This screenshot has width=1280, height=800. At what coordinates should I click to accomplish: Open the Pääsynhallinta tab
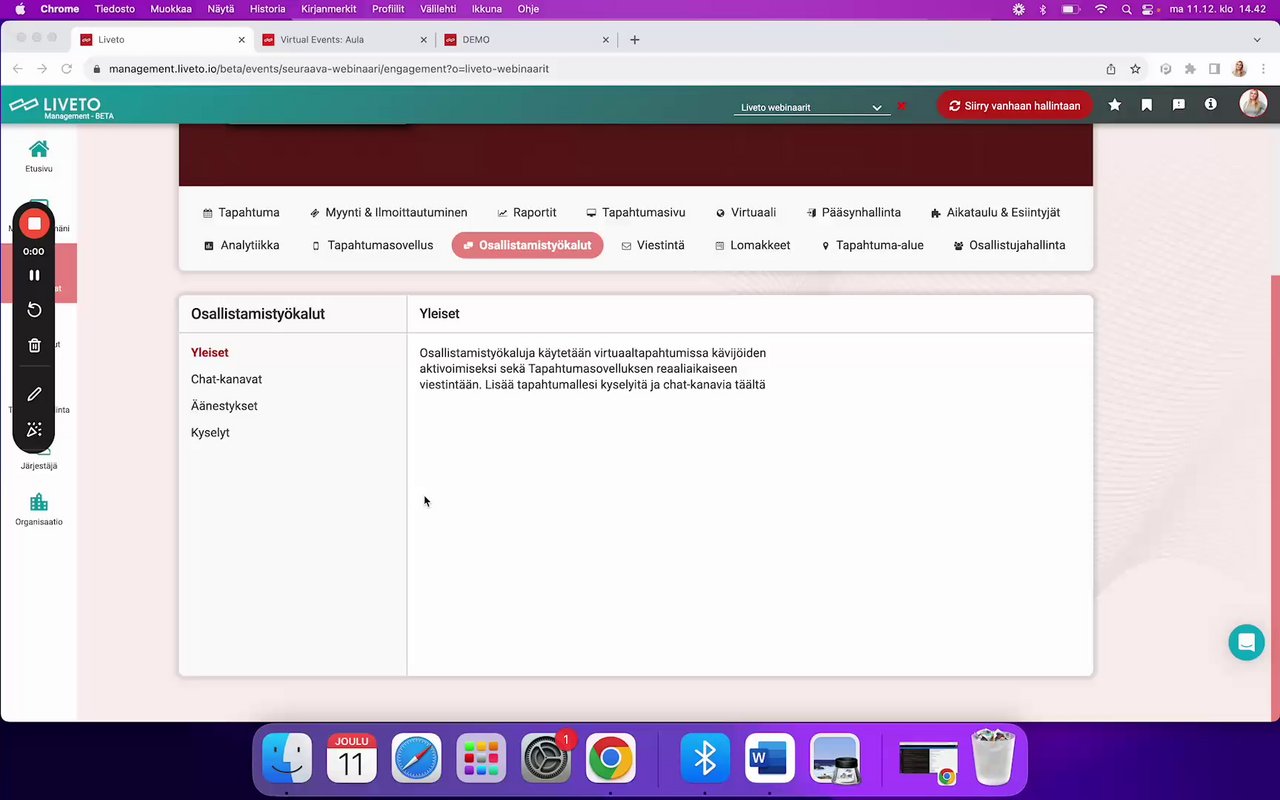pyautogui.click(x=854, y=212)
